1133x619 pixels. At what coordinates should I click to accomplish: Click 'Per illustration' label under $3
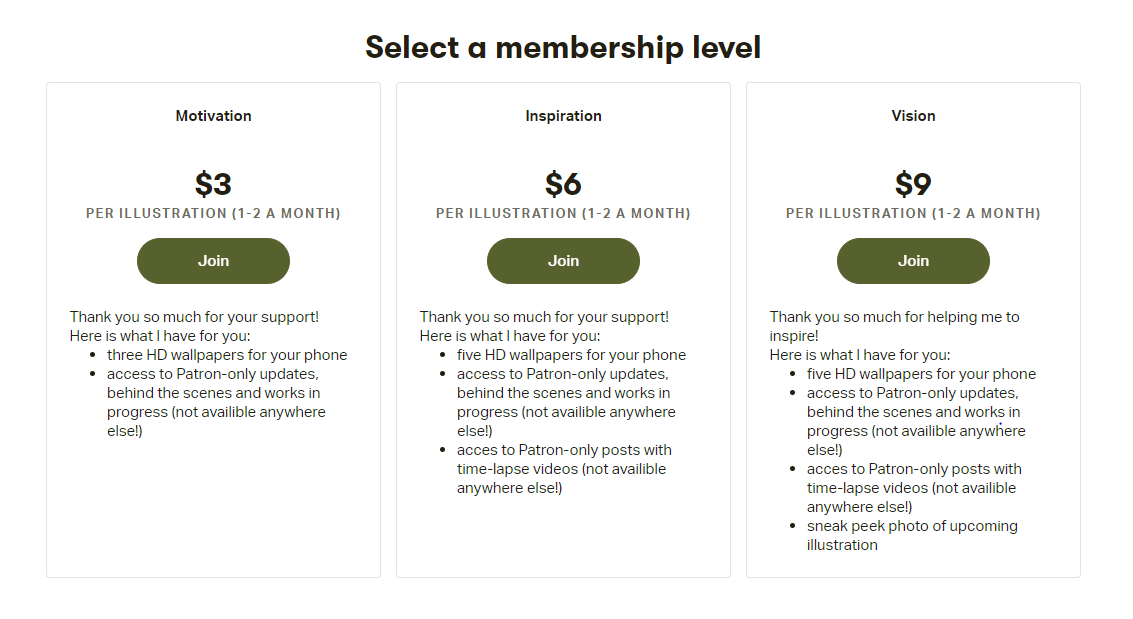[x=213, y=213]
